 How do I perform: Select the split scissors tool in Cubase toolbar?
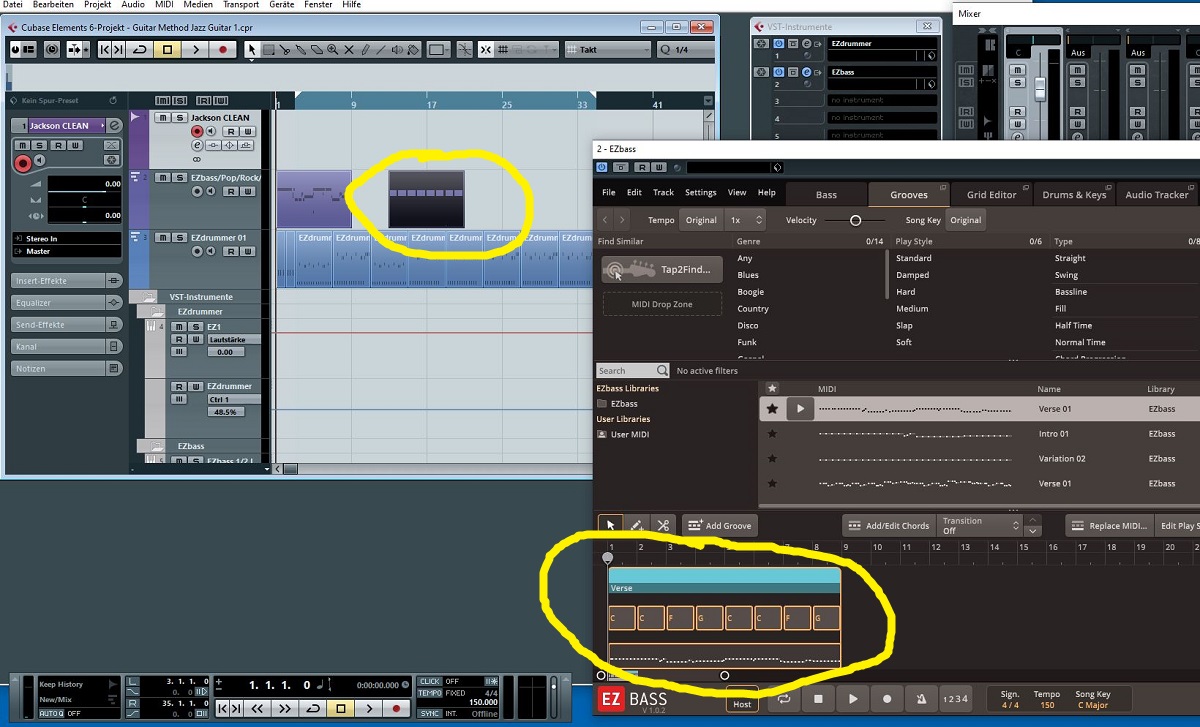[284, 49]
